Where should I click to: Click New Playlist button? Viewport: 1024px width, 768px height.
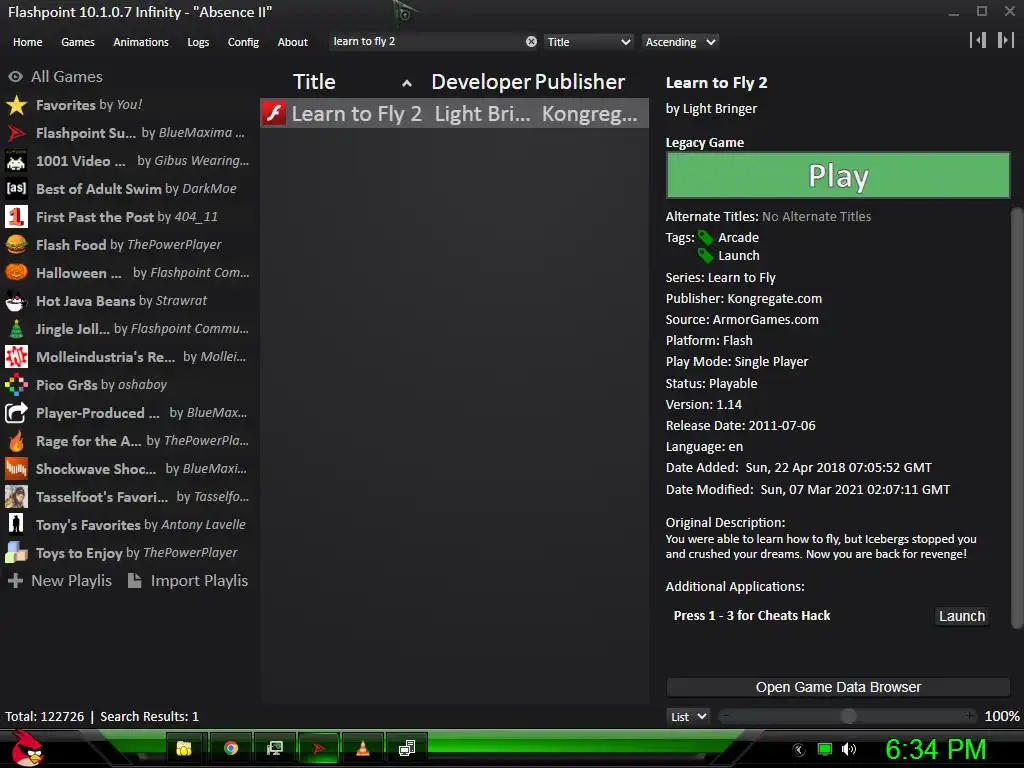click(x=60, y=581)
